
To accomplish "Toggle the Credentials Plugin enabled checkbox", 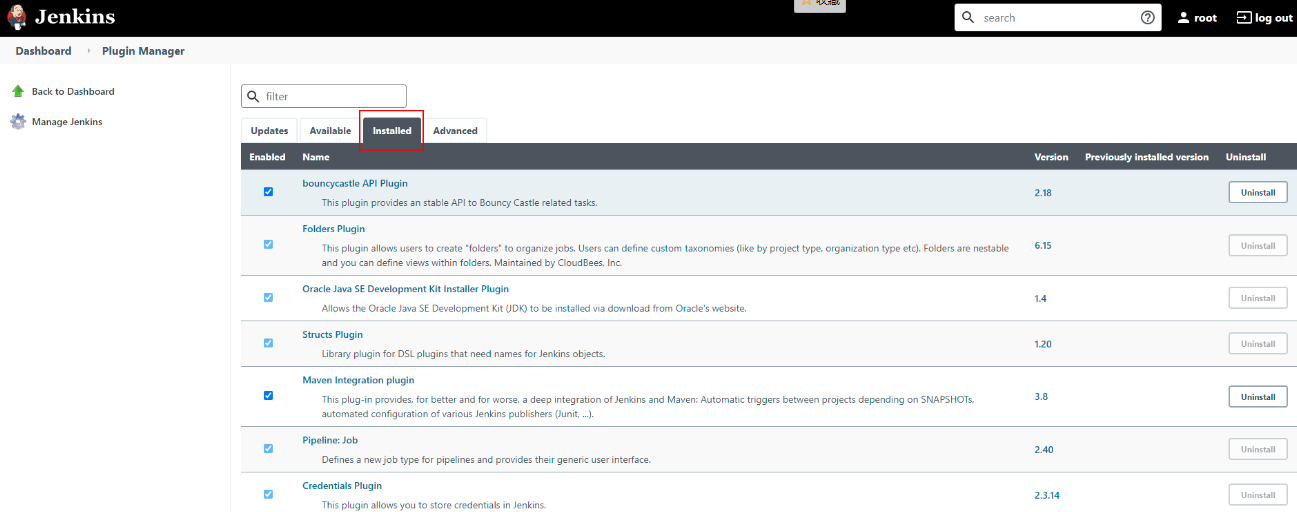I will point(268,494).
